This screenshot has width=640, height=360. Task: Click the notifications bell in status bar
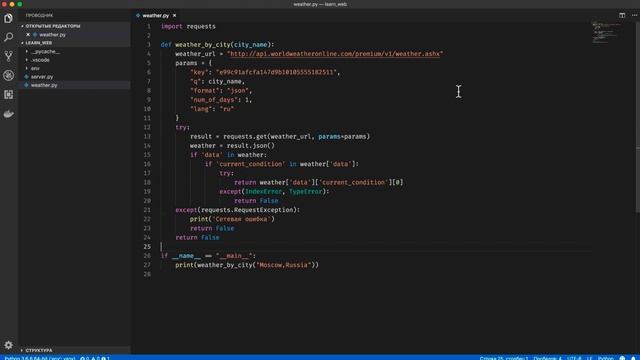pos(633,358)
